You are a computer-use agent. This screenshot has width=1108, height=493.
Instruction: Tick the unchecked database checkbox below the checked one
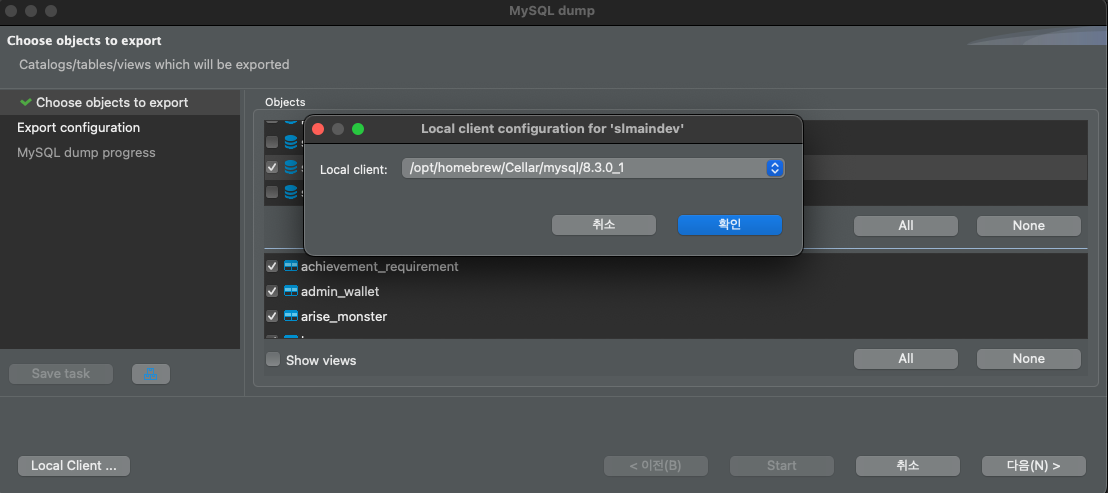click(272, 192)
